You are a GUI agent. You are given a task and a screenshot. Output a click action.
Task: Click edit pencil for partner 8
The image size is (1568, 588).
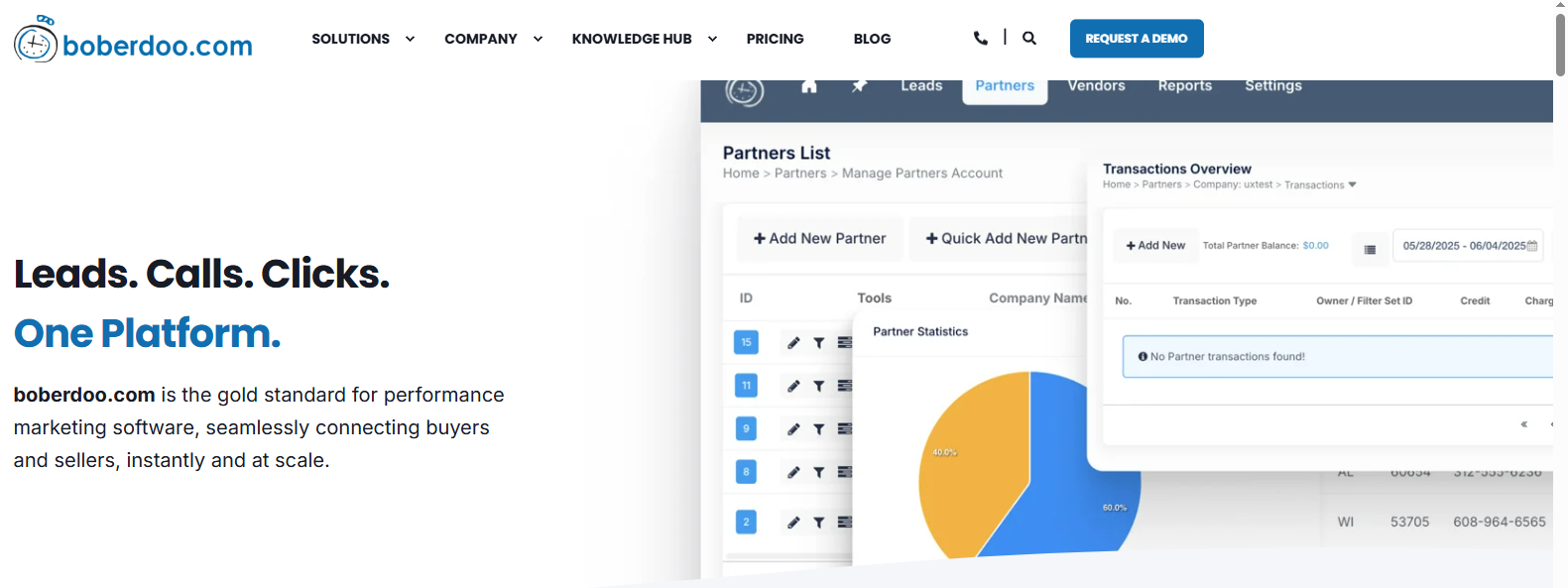[x=793, y=473]
